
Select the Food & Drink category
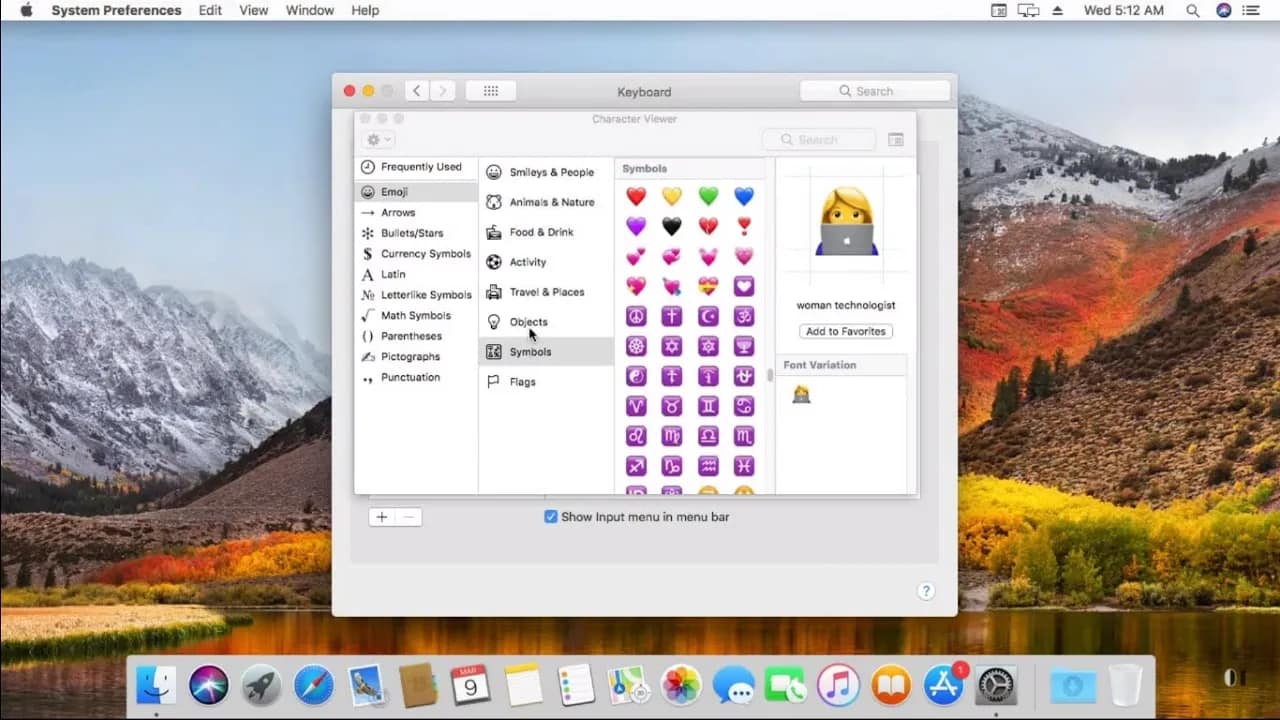point(543,231)
